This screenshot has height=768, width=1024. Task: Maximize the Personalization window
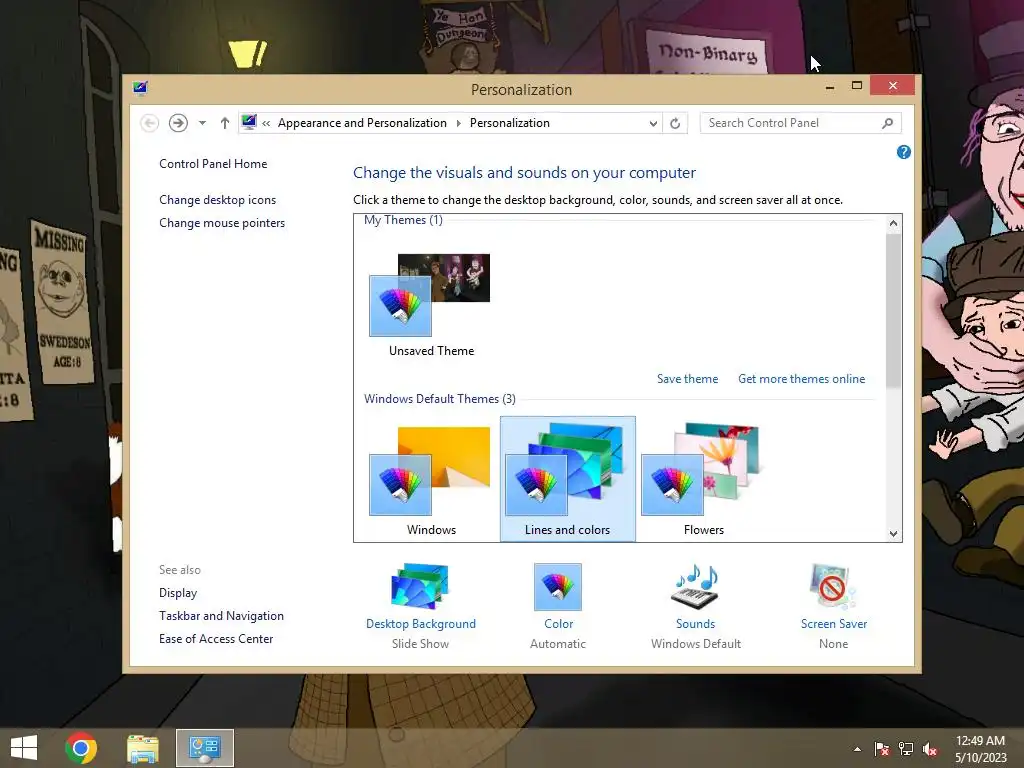(857, 86)
